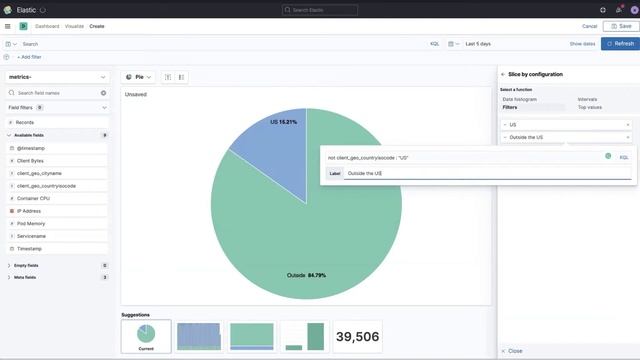The height and width of the screenshot is (360, 640).
Task: Click the second layout toolbar icon next to Pie
Action: [x=181, y=77]
